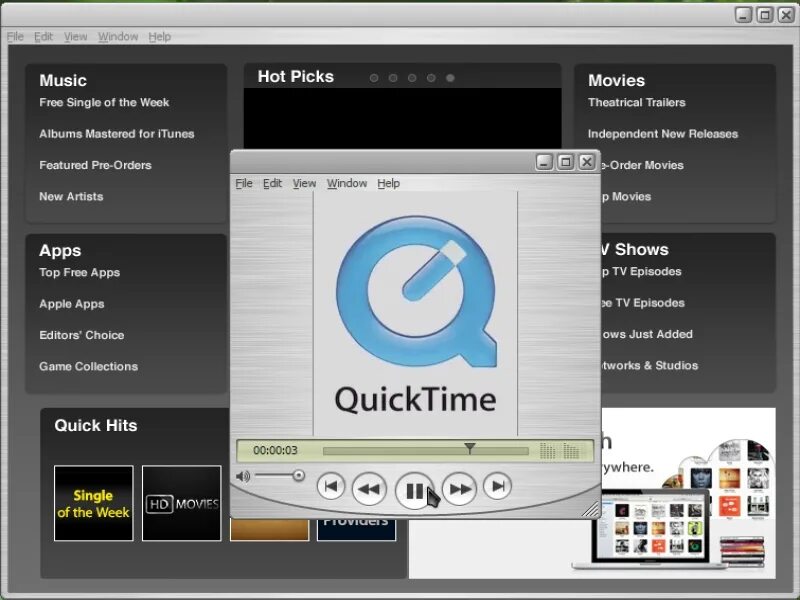
Task: Maximize the background iTunes window
Action: tap(765, 15)
